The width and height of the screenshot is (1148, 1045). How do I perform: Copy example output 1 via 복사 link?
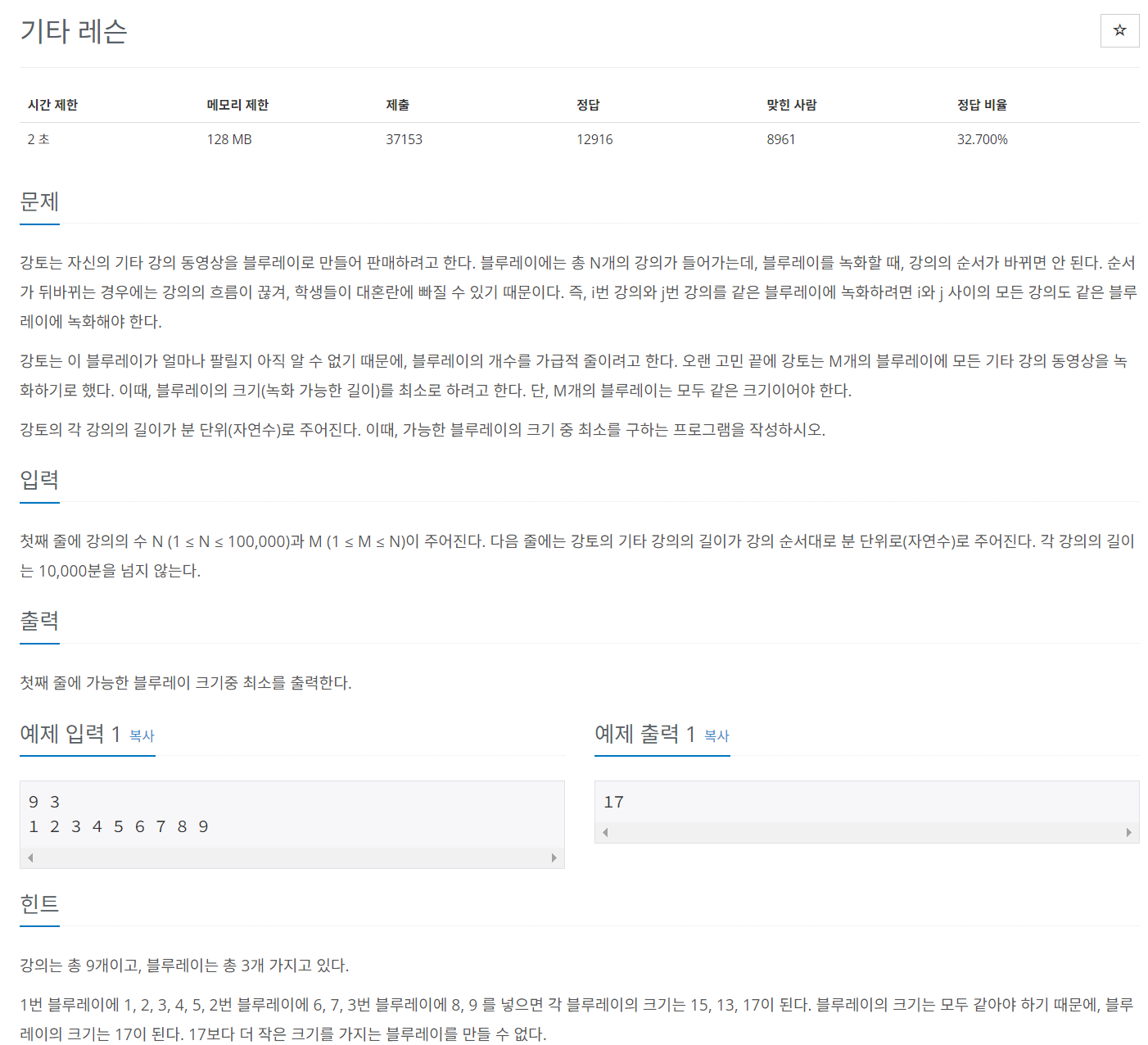[x=716, y=735]
